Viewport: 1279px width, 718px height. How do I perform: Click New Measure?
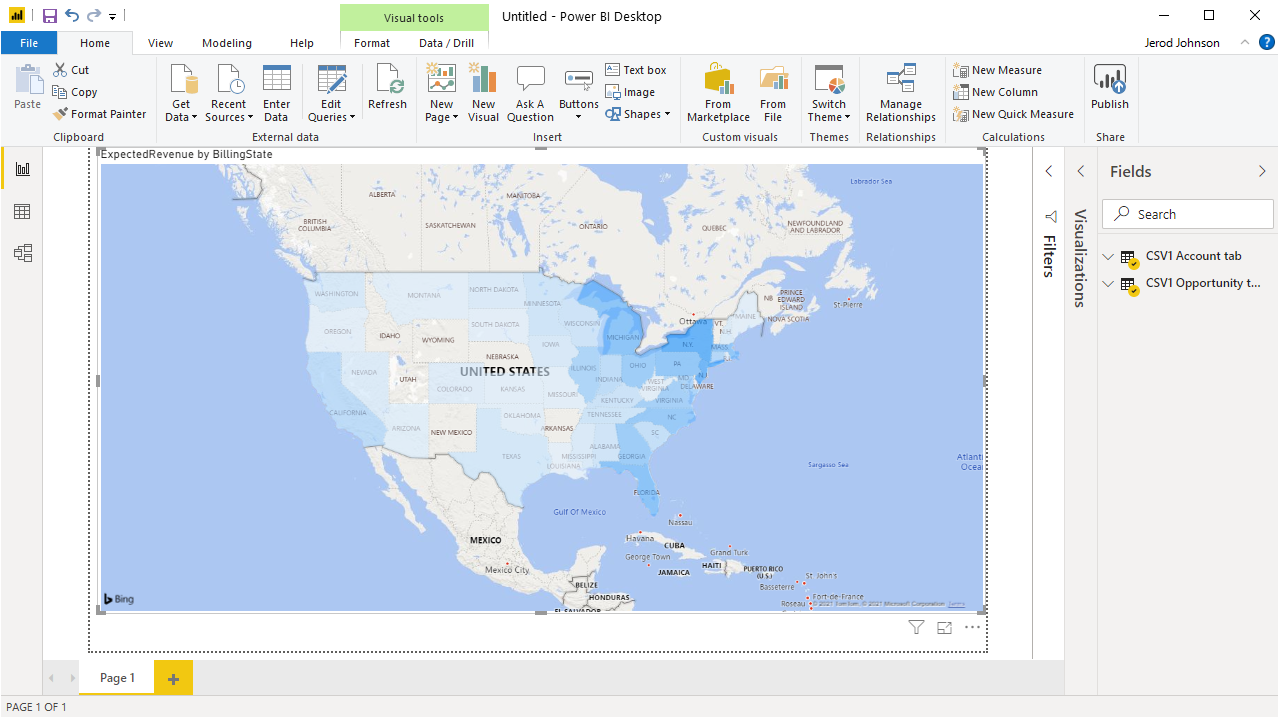coord(998,70)
